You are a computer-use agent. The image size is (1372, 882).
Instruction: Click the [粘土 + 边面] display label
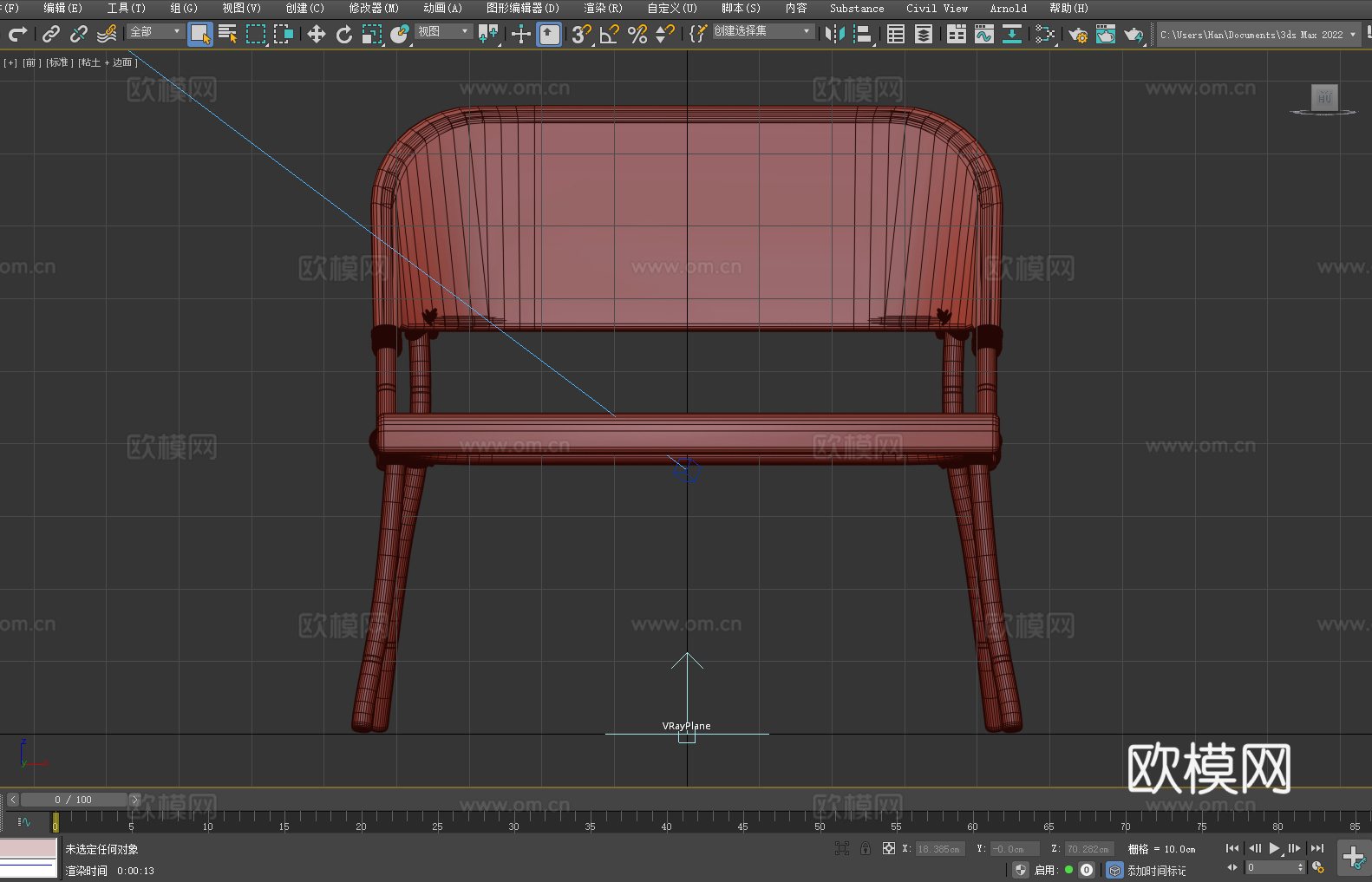(x=108, y=62)
